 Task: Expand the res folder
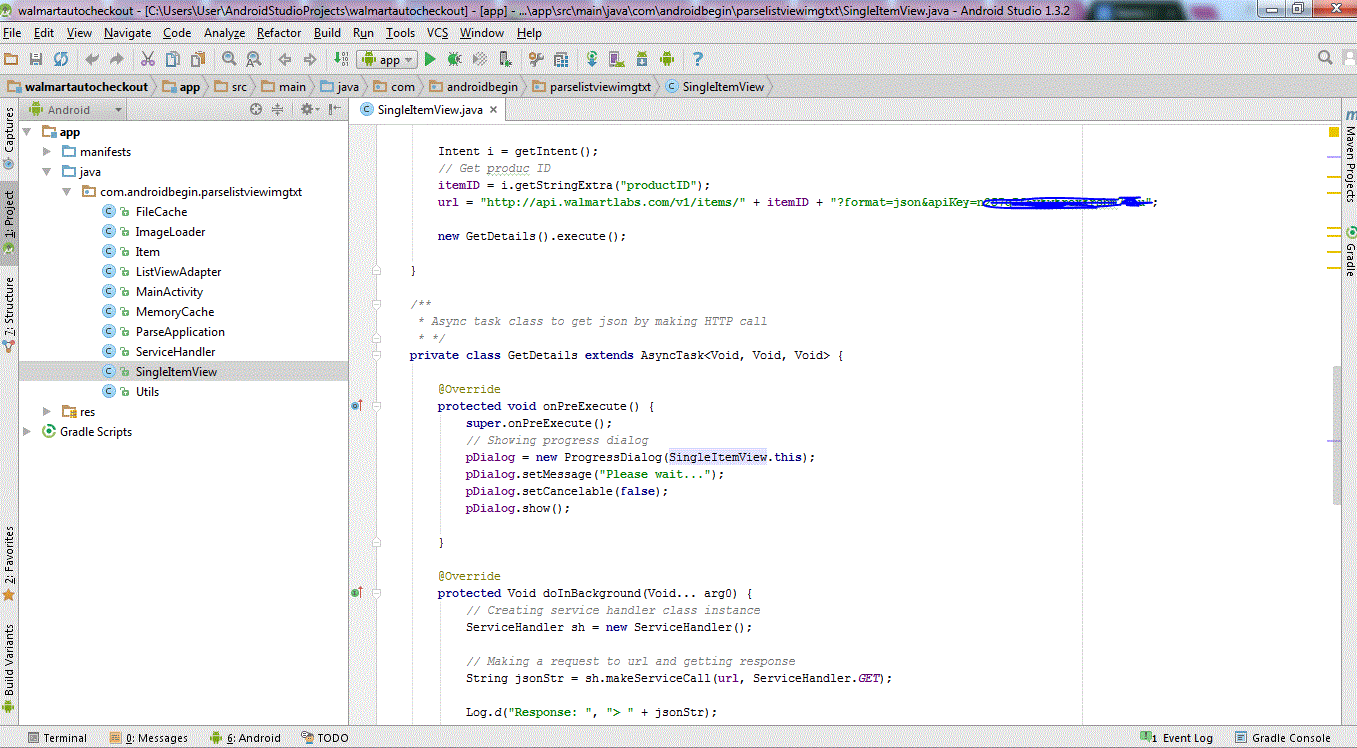pos(47,412)
